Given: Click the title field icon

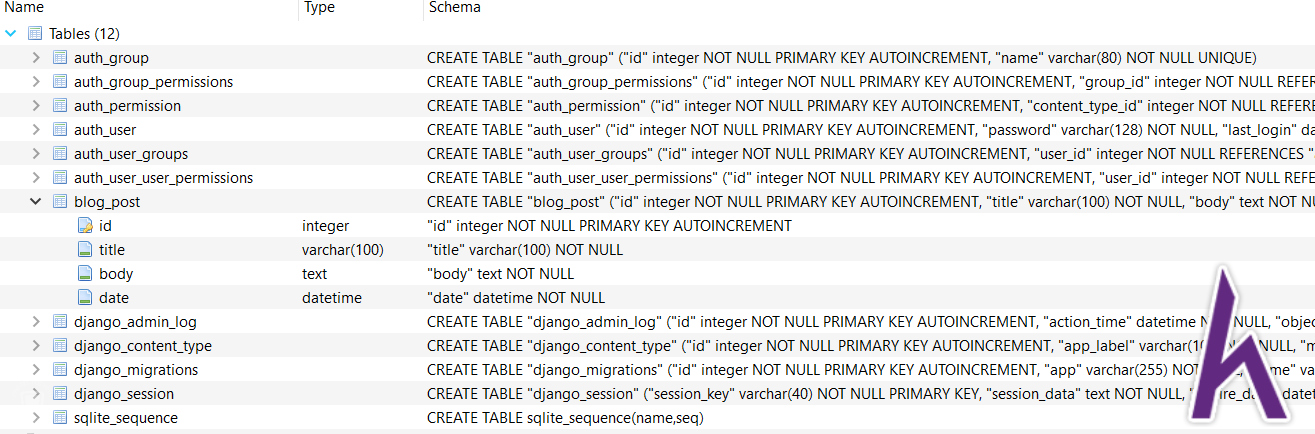Looking at the screenshot, I should [x=85, y=250].
